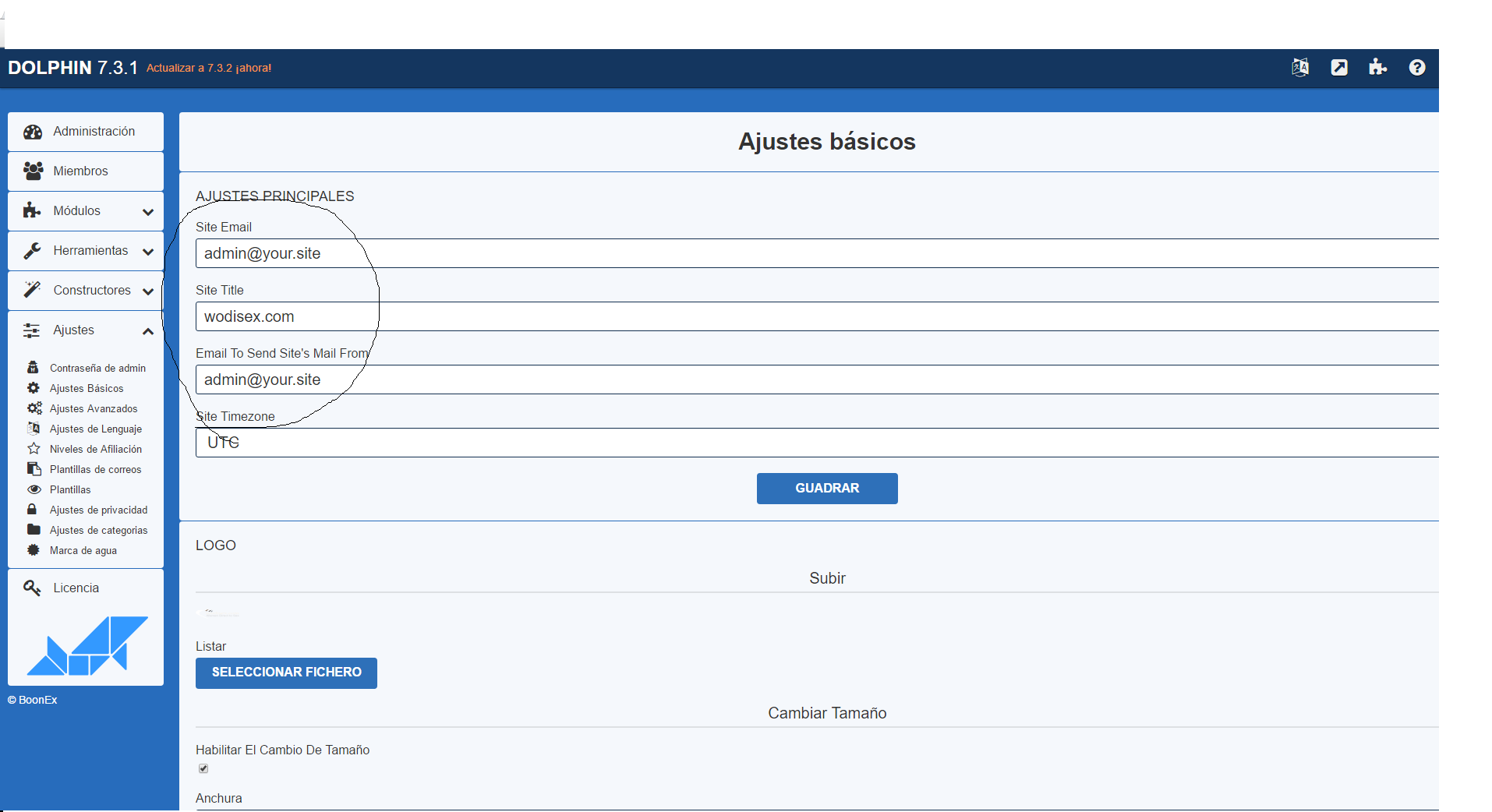The image size is (1492, 812).
Task: Click the Plantillas eye icon
Action: [x=34, y=489]
